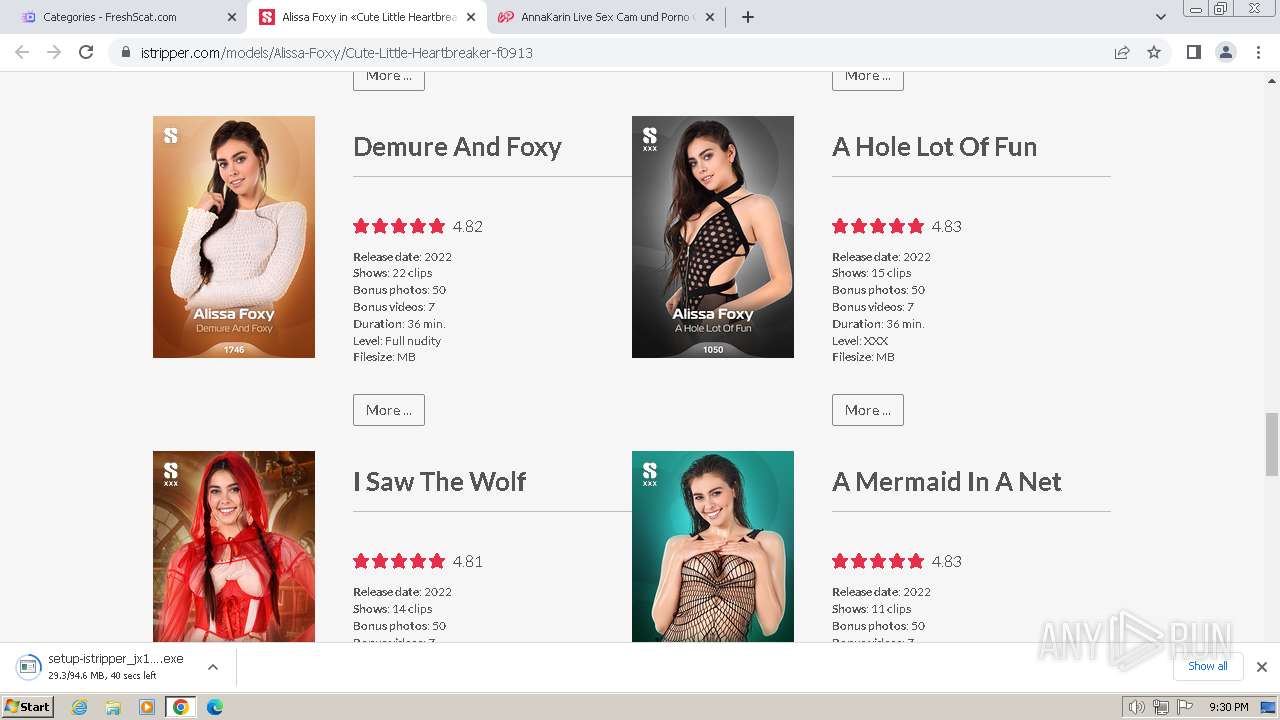This screenshot has height=720, width=1280.
Task: Open the I Saw The Wolf card thumbnail
Action: pyautogui.click(x=234, y=546)
